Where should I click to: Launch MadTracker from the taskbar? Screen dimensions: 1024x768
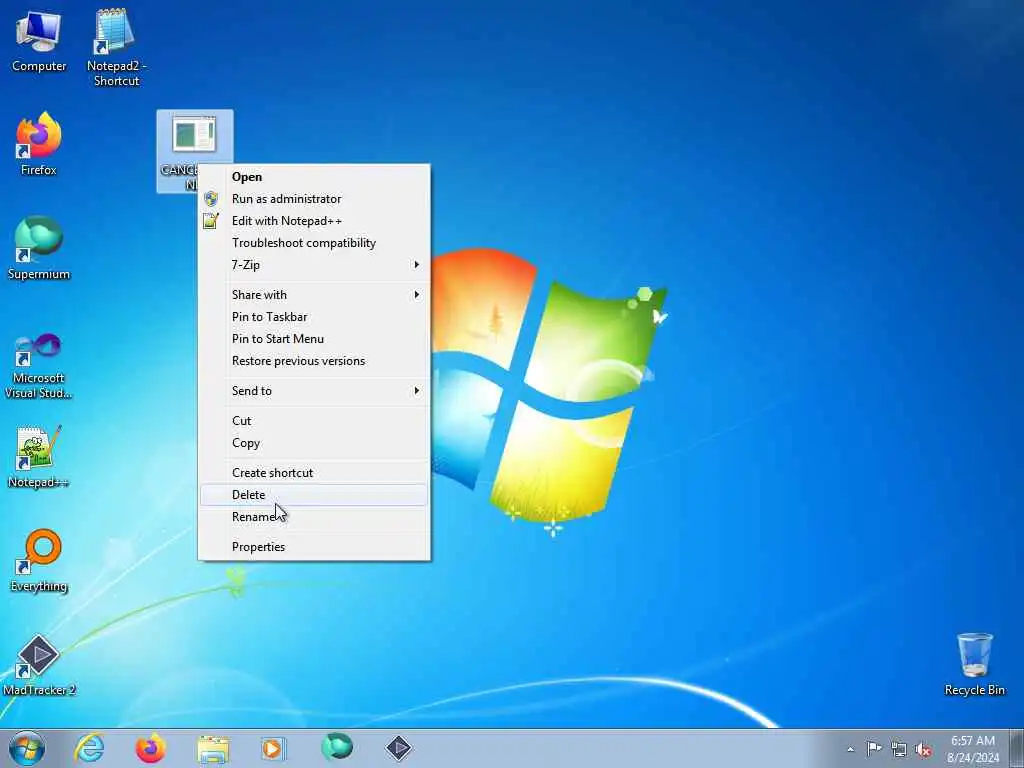(x=398, y=748)
